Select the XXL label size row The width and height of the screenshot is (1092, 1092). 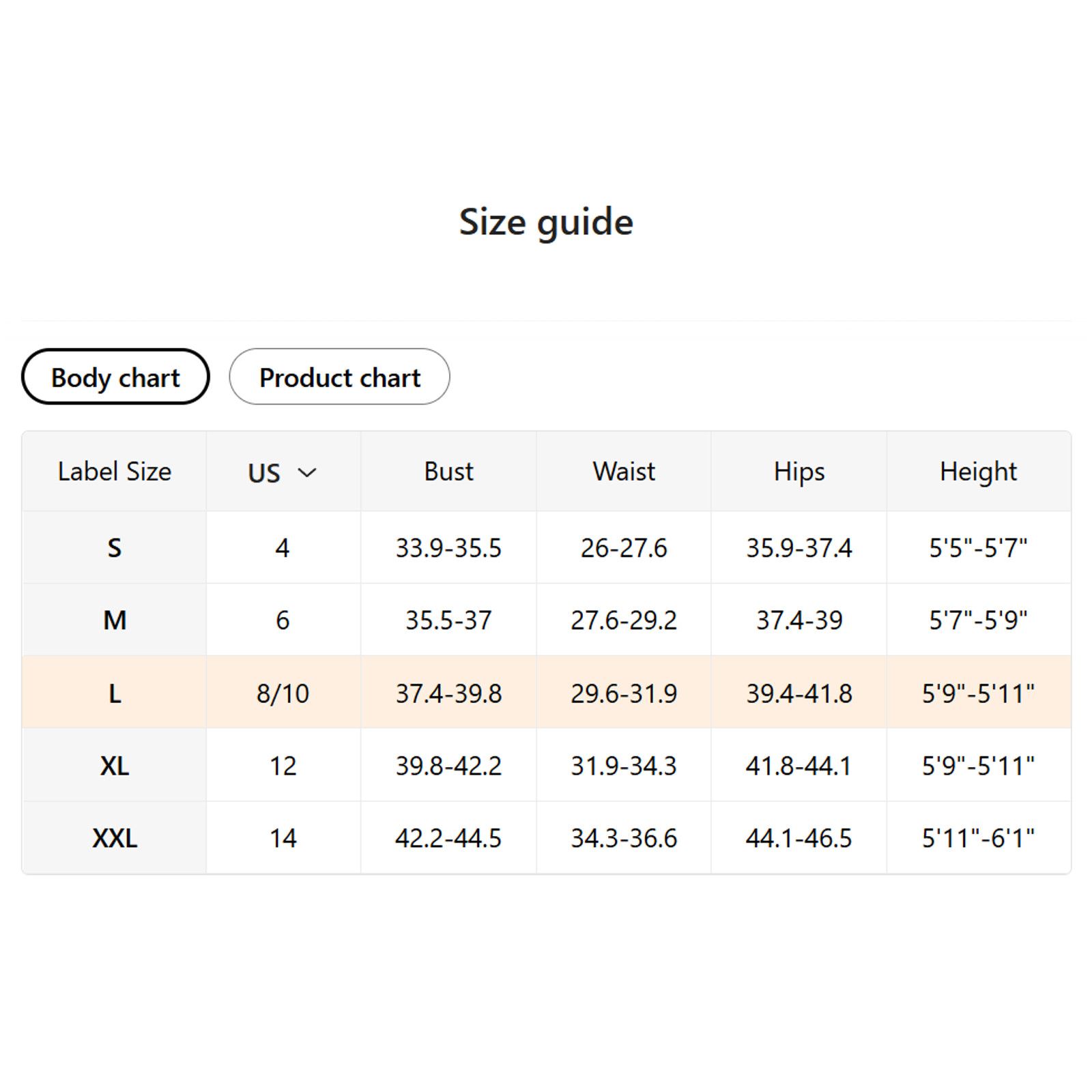(546, 837)
